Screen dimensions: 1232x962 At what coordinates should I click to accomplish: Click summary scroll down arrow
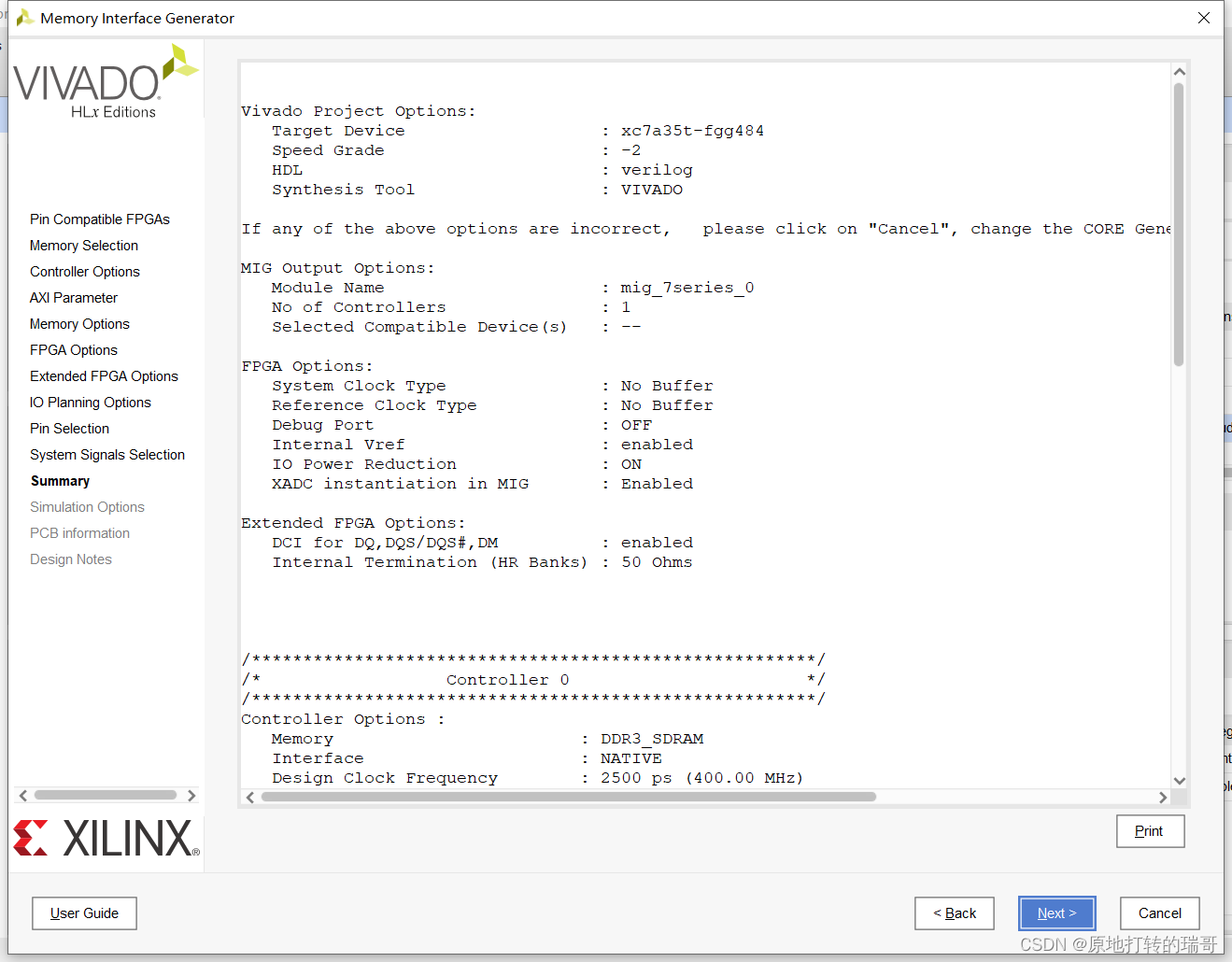coord(1180,781)
